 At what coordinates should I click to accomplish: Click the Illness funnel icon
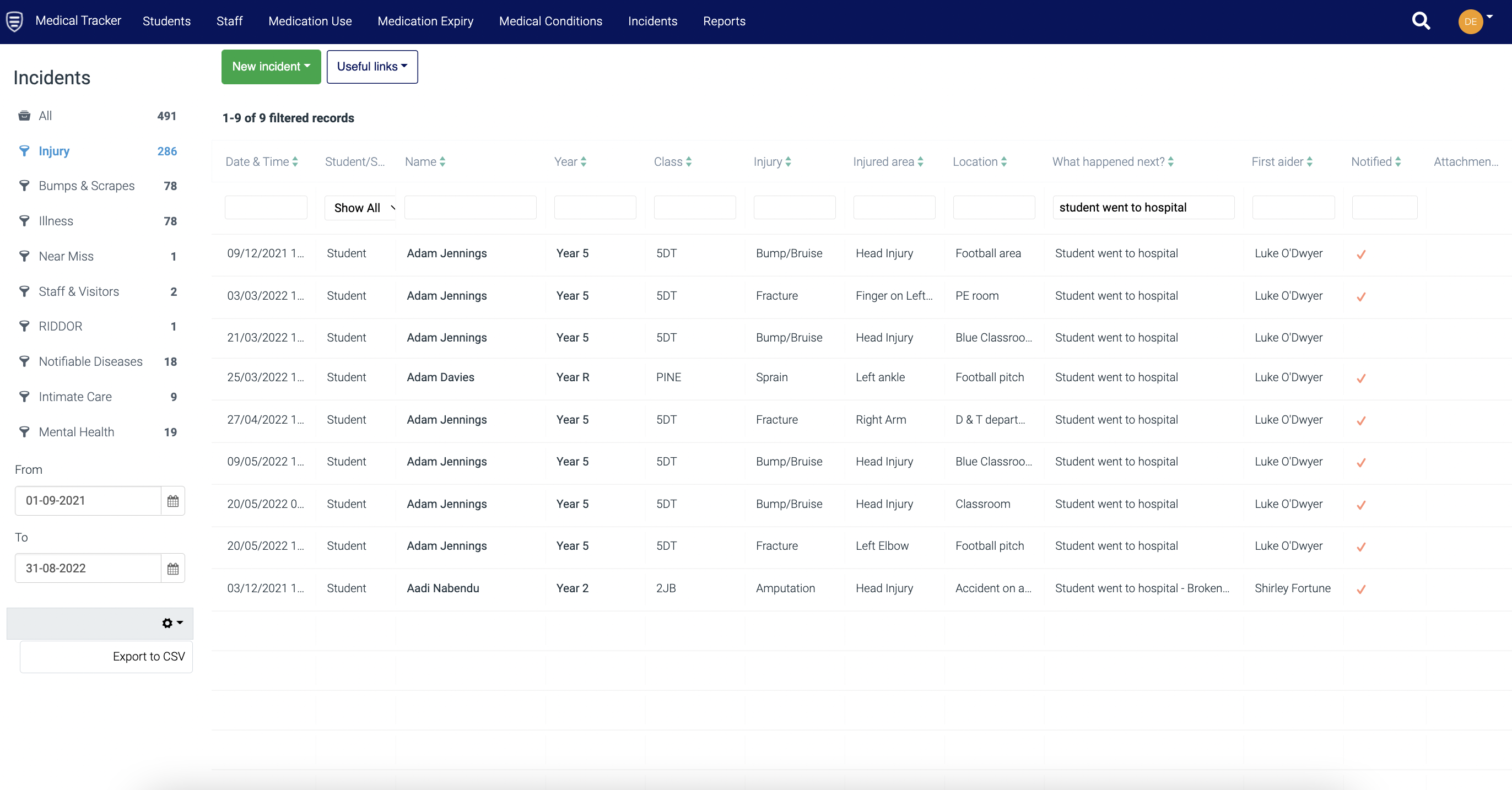pyautogui.click(x=24, y=221)
